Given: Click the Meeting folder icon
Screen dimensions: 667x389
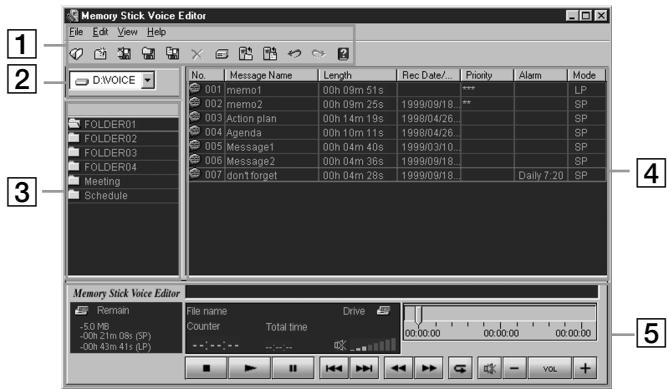Looking at the screenshot, I should pyautogui.click(x=74, y=181).
